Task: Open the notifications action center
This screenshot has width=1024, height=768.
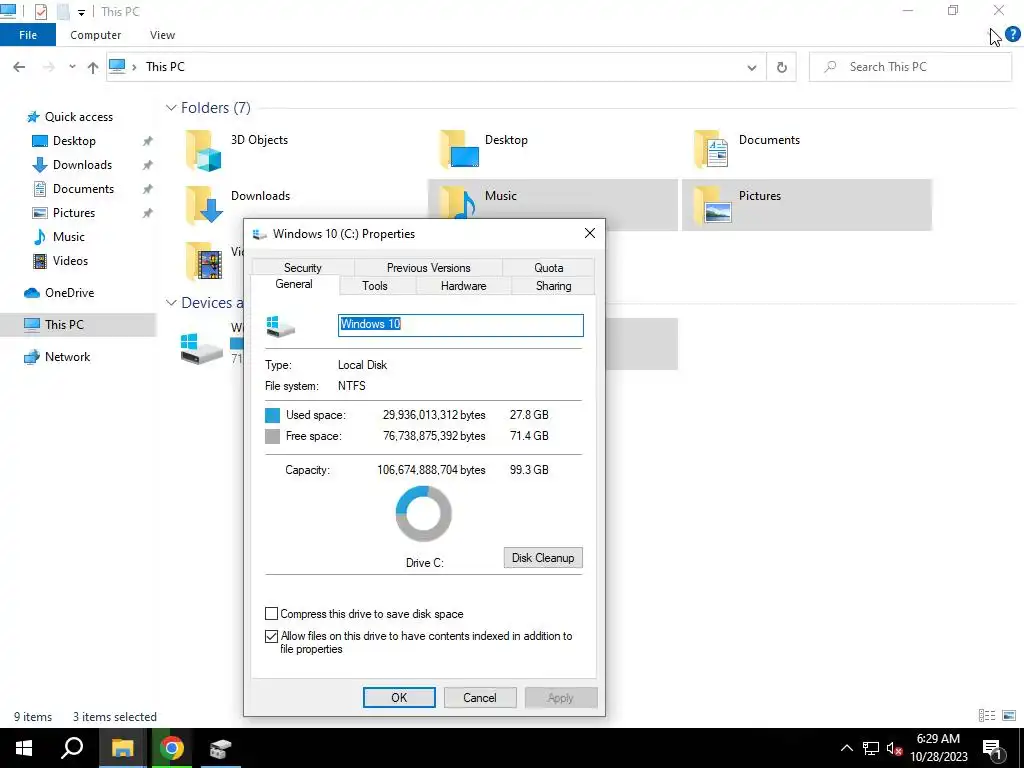Action: click(x=993, y=749)
